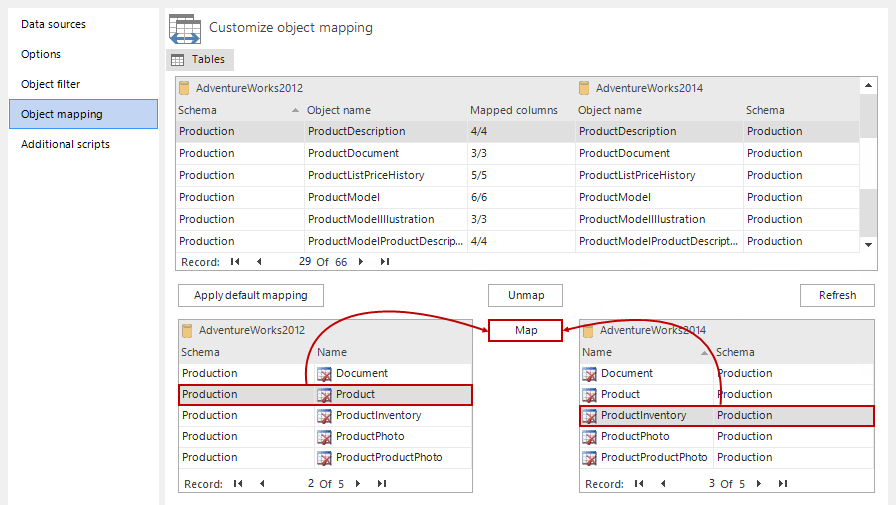Sort top grid by AdventureWorks2012 Object name
This screenshot has width=896, height=505.
point(385,110)
